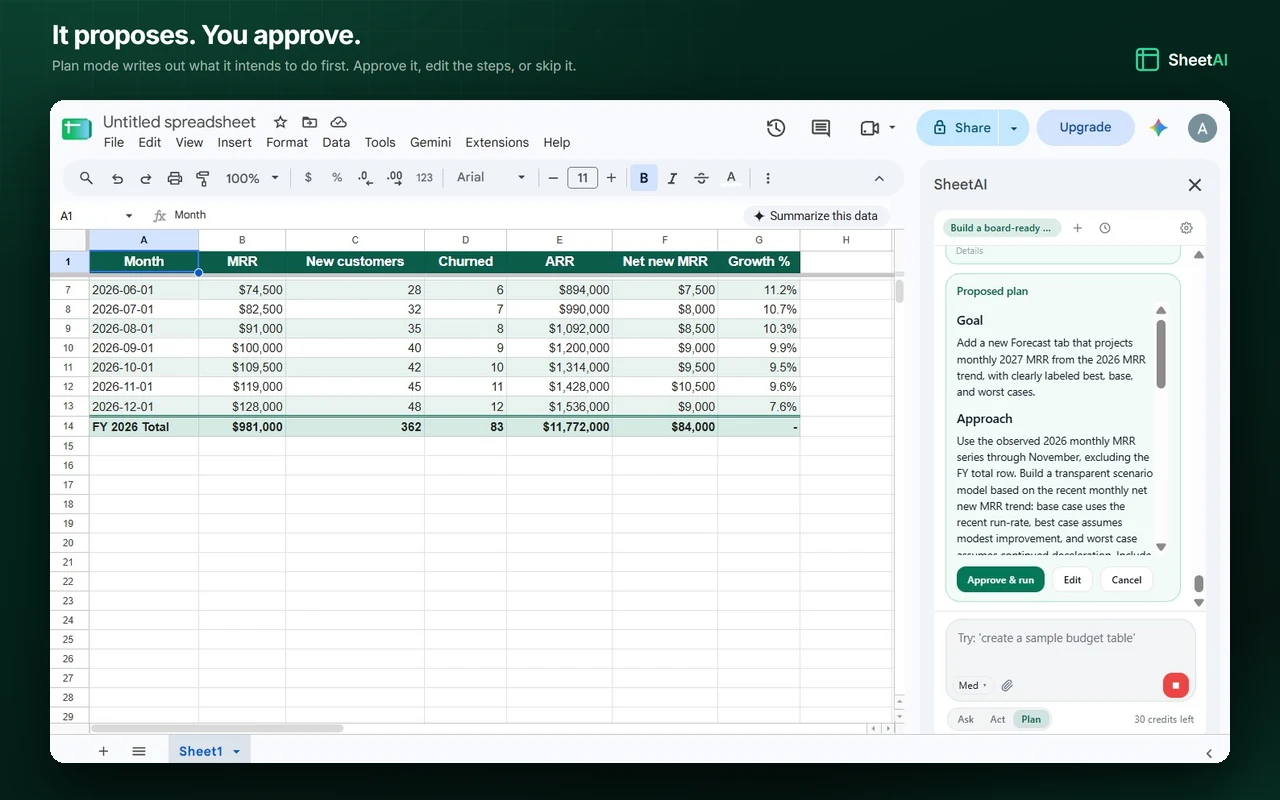This screenshot has height=800, width=1280.
Task: Click the Upgrade button
Action: [1085, 128]
